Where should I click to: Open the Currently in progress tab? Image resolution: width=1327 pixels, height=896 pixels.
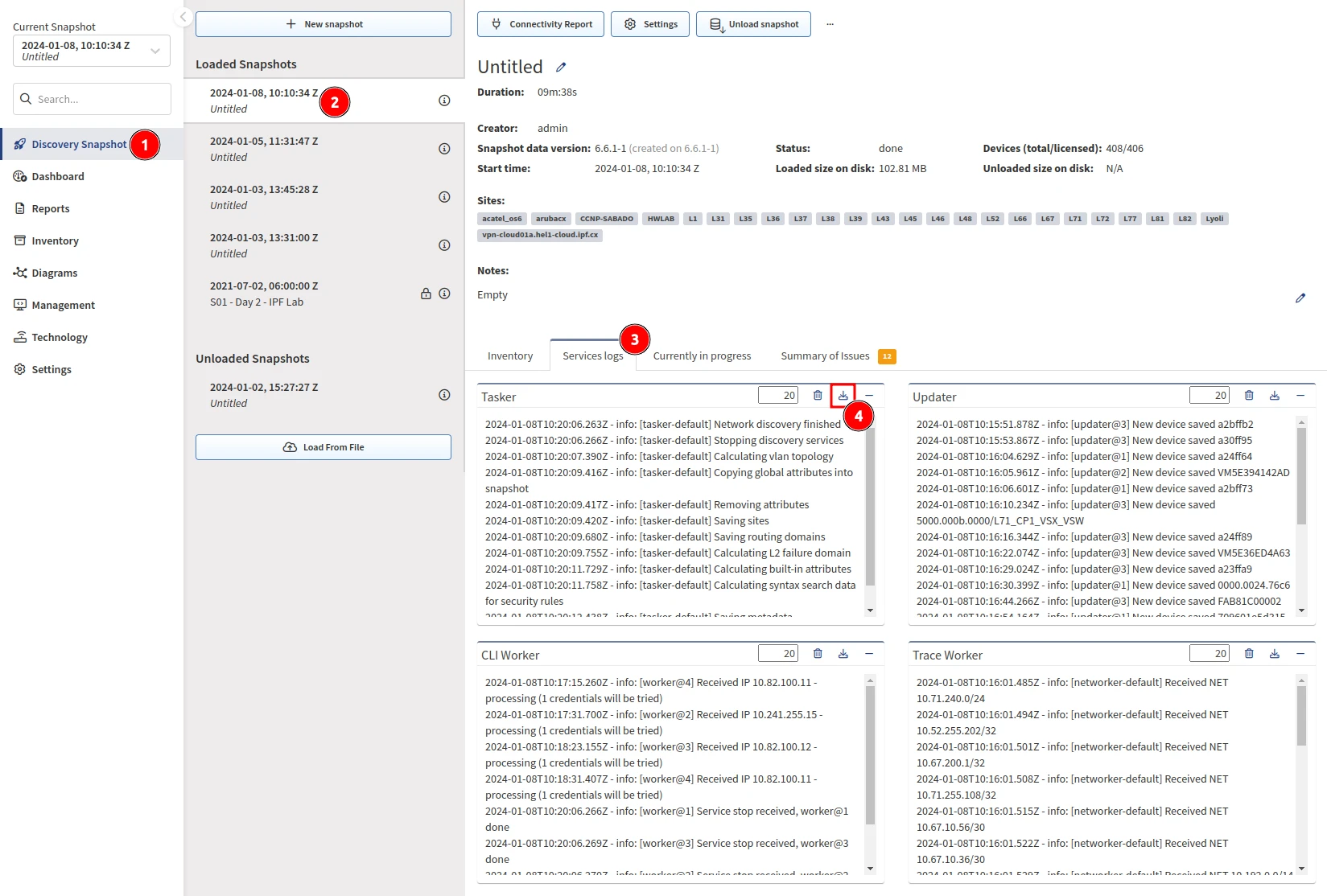click(702, 356)
